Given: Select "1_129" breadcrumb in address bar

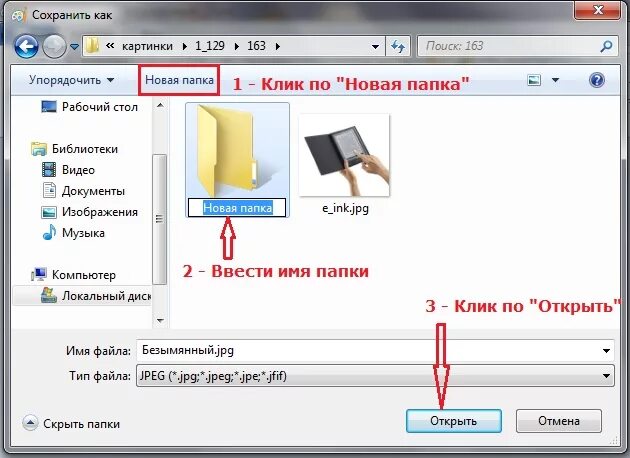Looking at the screenshot, I should 210,46.
